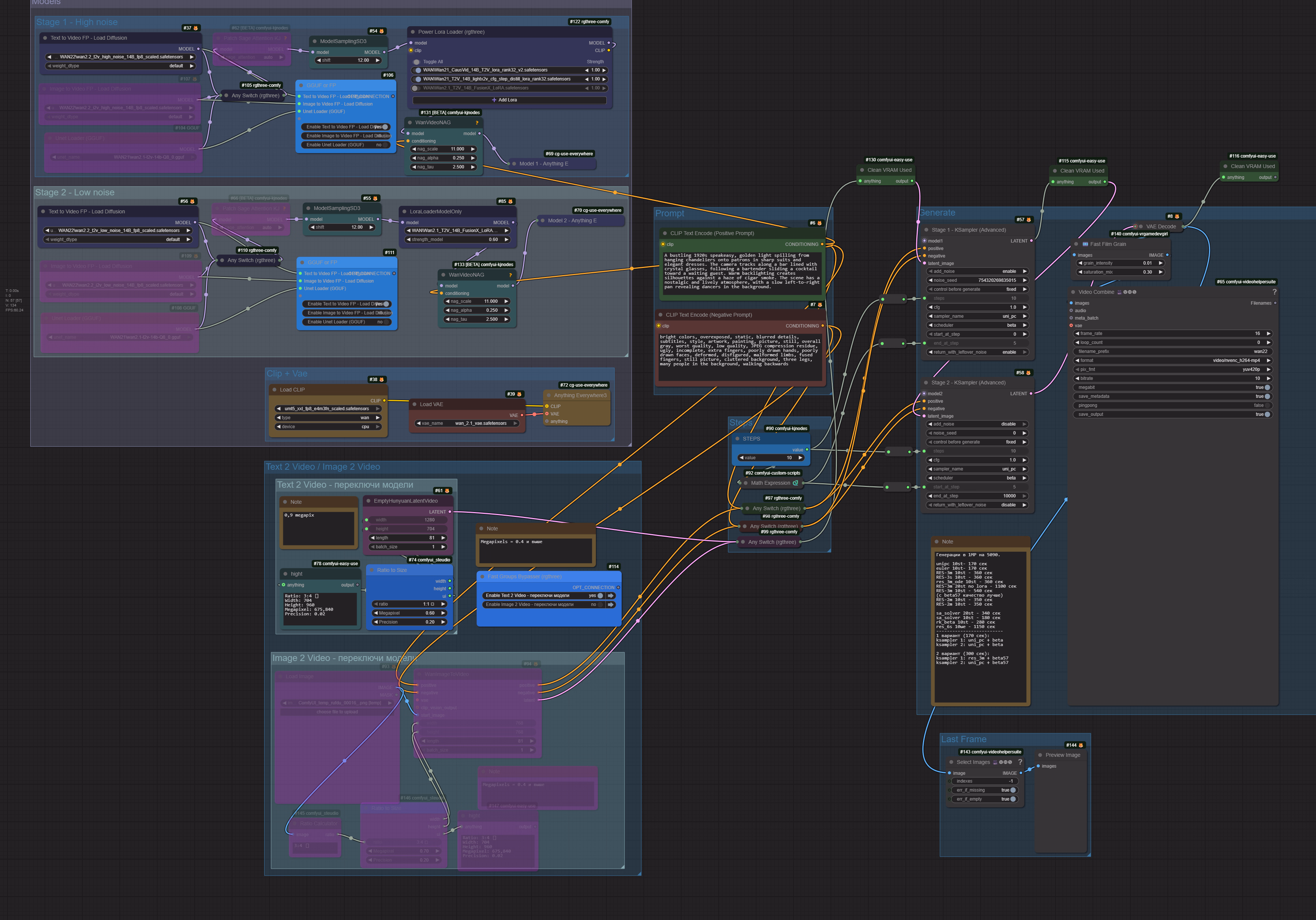The height and width of the screenshot is (920, 1316).
Task: Switch the Toggle All loras control
Action: point(417,62)
